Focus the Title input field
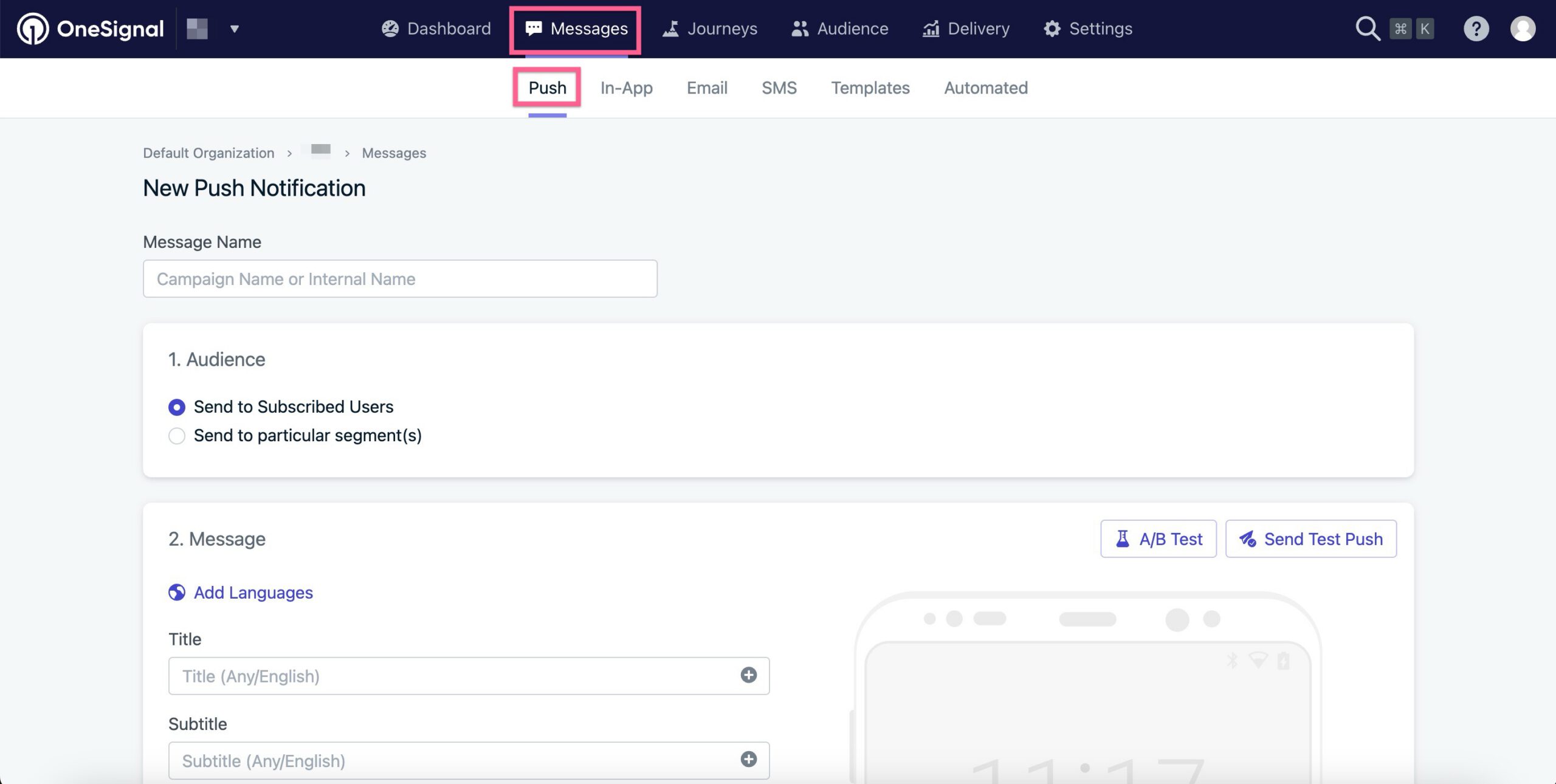 pos(469,676)
